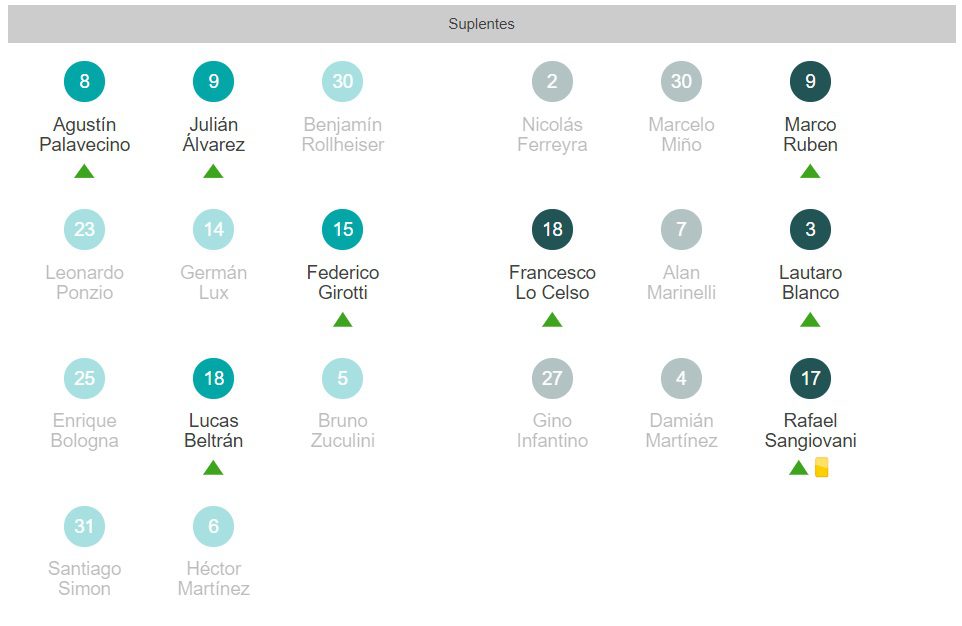Click Lucas Beltrán's number 18 badge
962x626 pixels.
[x=213, y=378]
